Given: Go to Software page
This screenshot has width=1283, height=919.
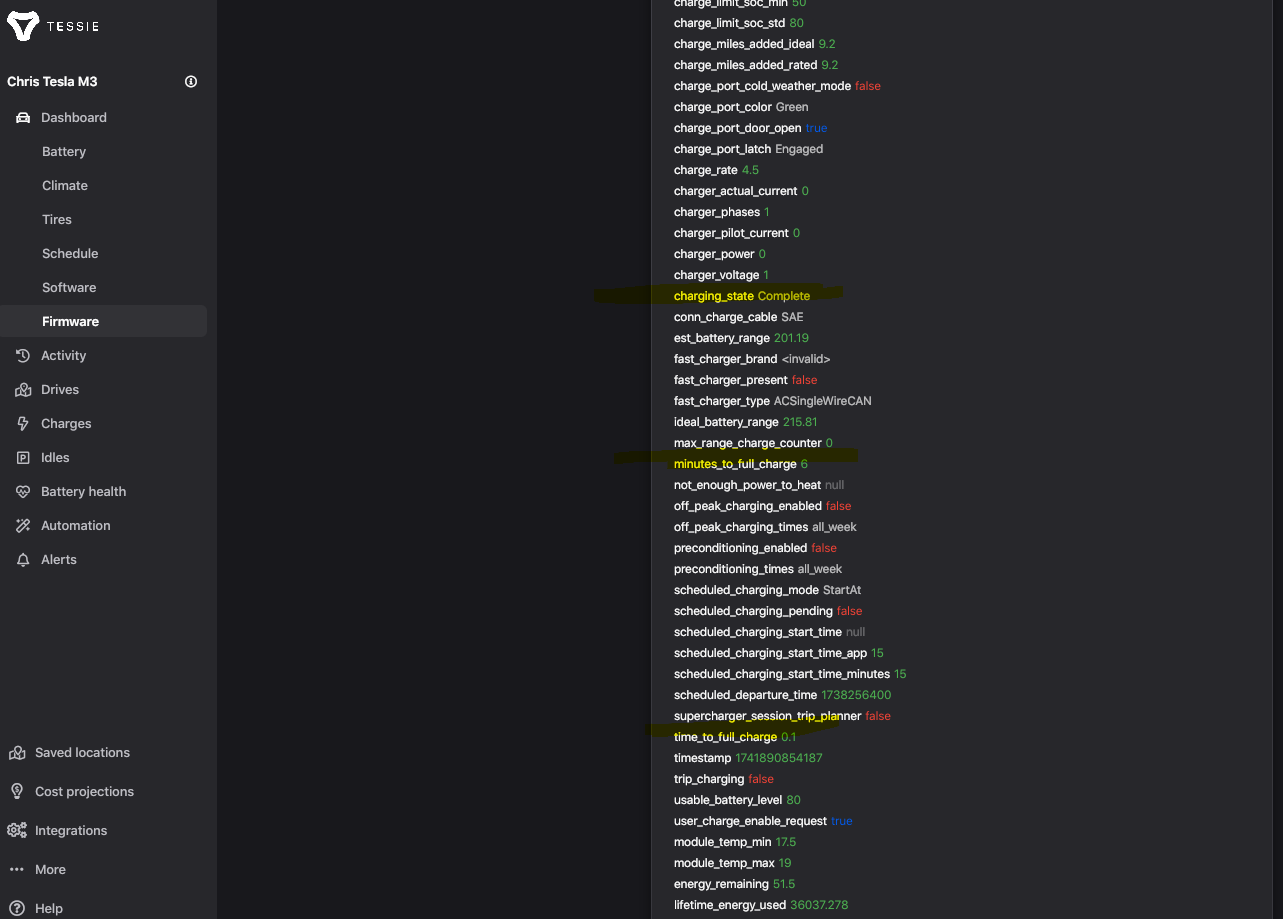Looking at the screenshot, I should tap(69, 288).
